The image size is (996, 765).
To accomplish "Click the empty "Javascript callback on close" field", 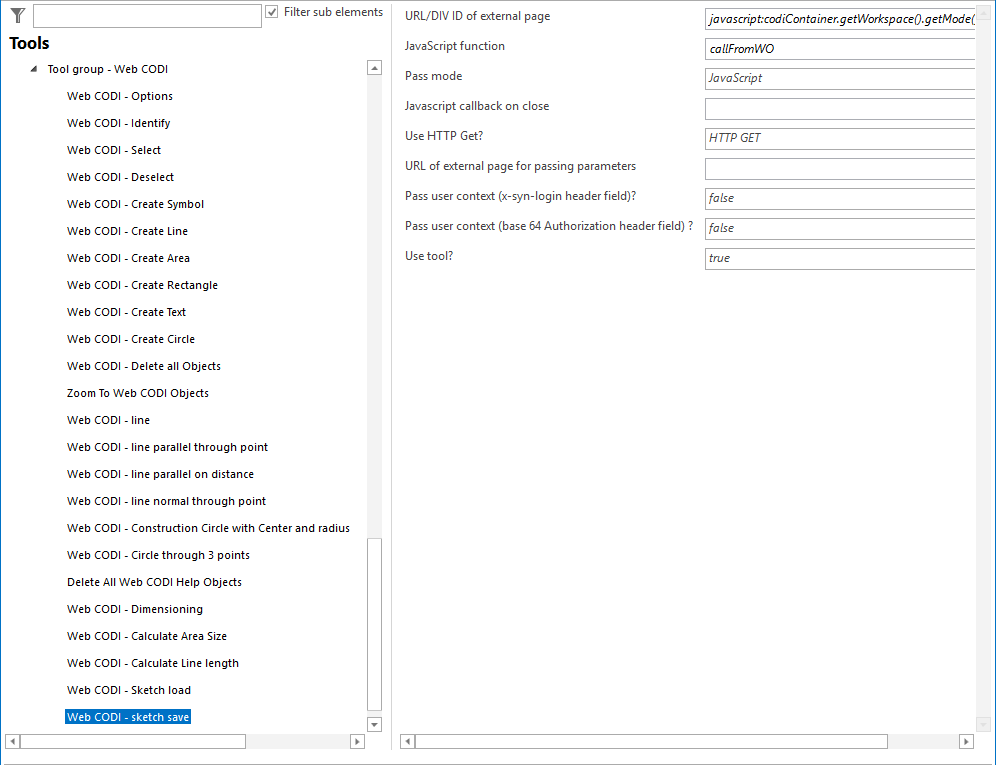I will (x=840, y=108).
